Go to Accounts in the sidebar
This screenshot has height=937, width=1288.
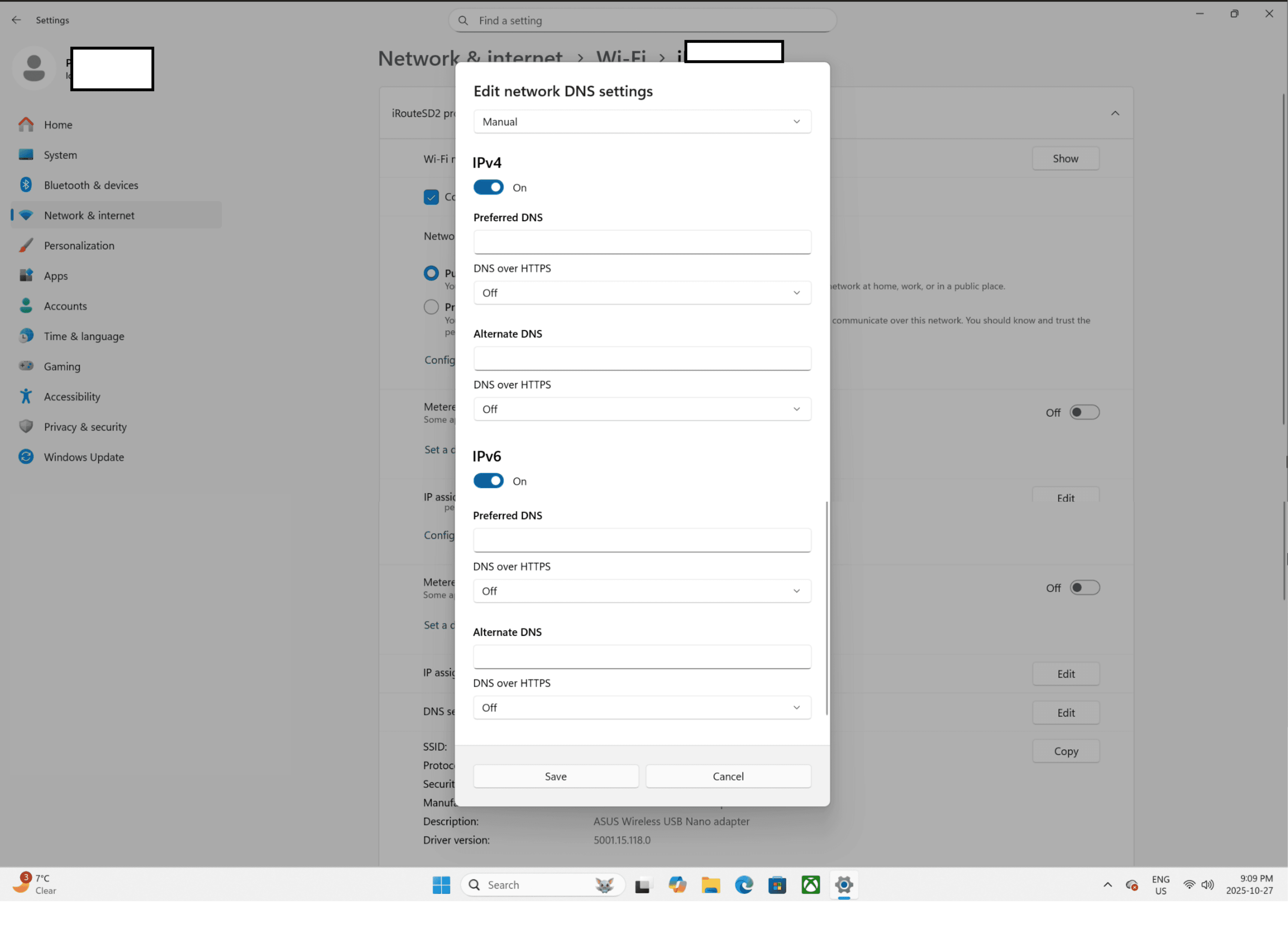coord(65,306)
